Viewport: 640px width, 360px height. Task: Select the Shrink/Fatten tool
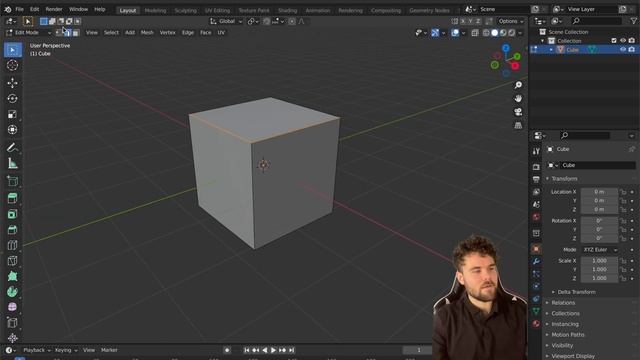pos(13,338)
